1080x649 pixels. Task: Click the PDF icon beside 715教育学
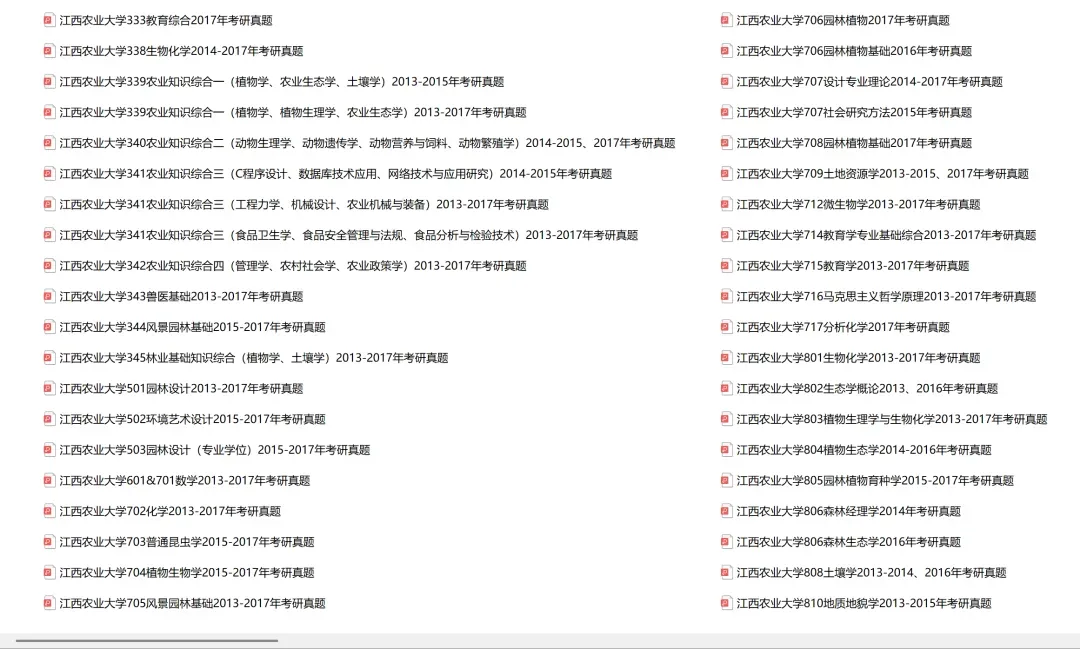[x=725, y=265]
